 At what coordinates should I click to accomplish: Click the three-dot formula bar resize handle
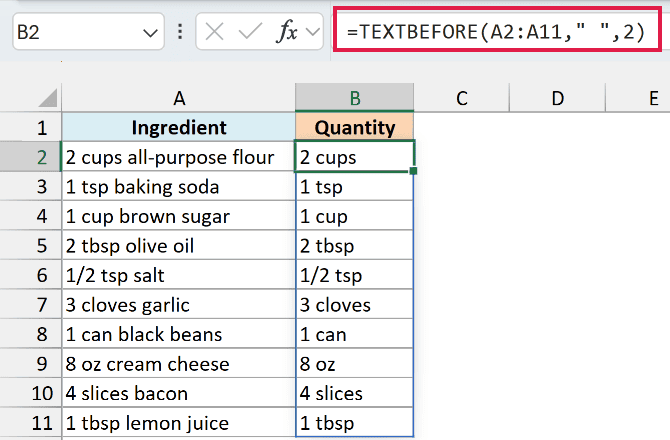180,32
